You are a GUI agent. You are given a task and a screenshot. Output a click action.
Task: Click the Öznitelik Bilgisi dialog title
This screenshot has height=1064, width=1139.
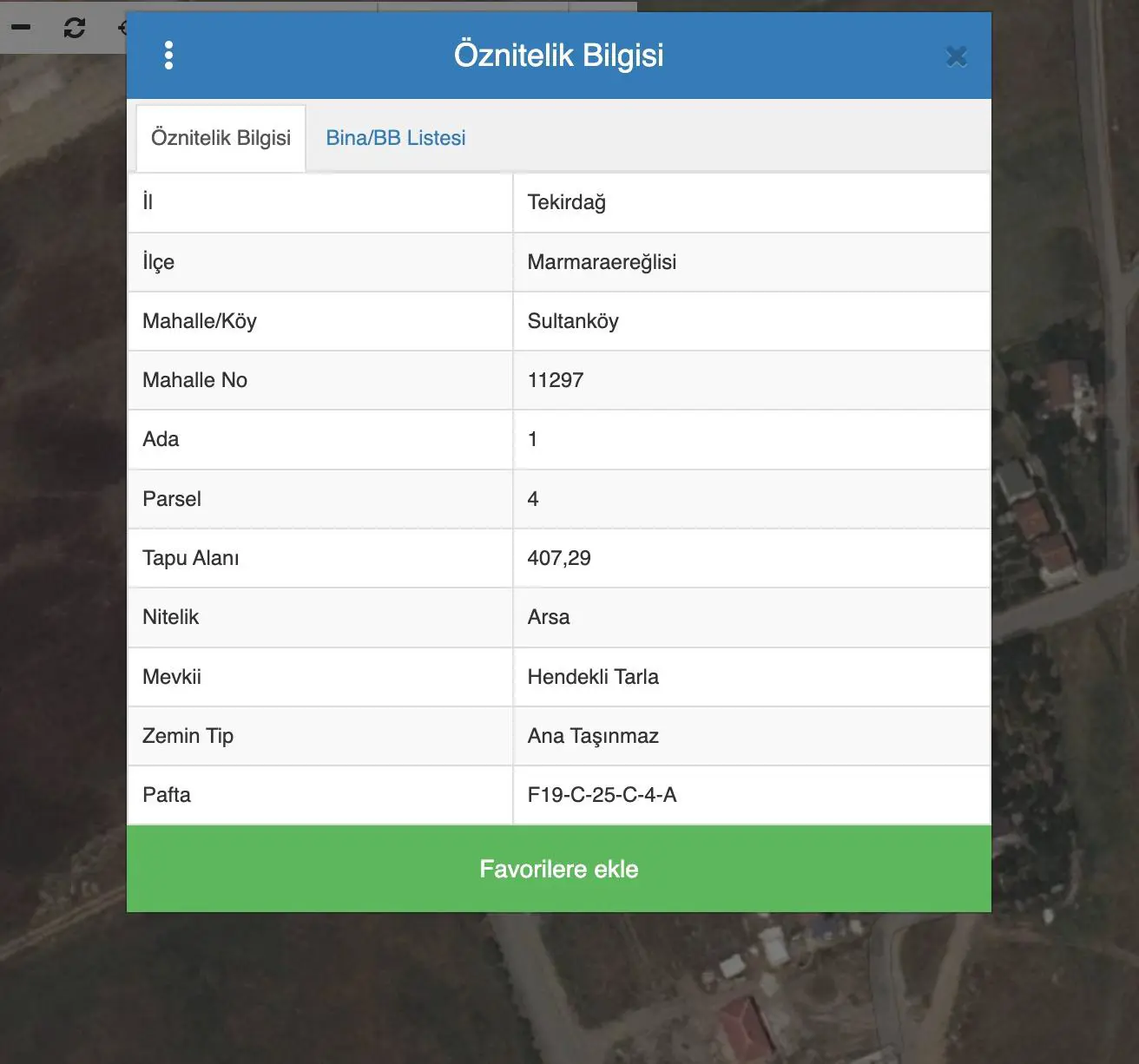[x=558, y=55]
